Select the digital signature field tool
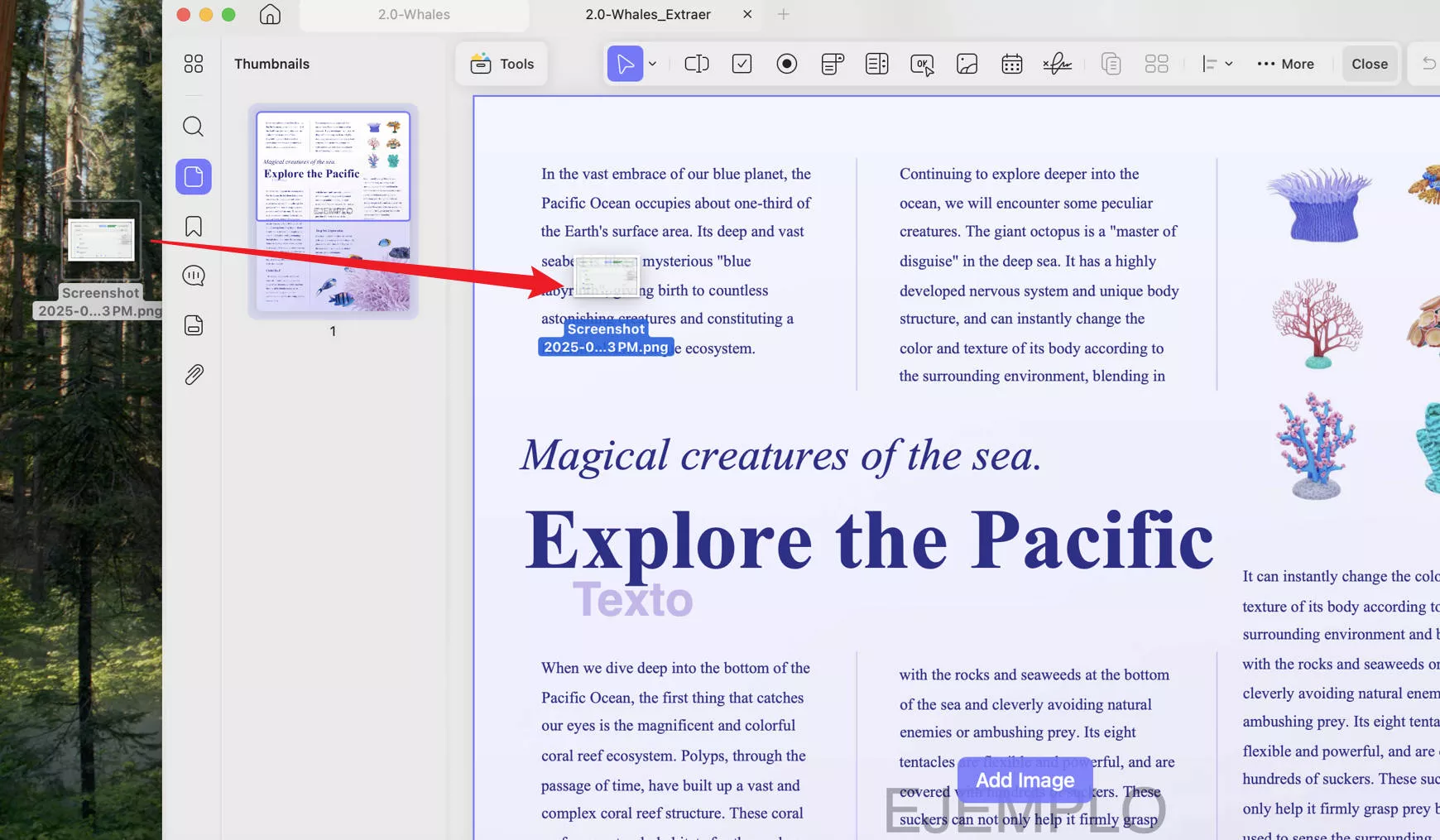1440x840 pixels. 1057,64
